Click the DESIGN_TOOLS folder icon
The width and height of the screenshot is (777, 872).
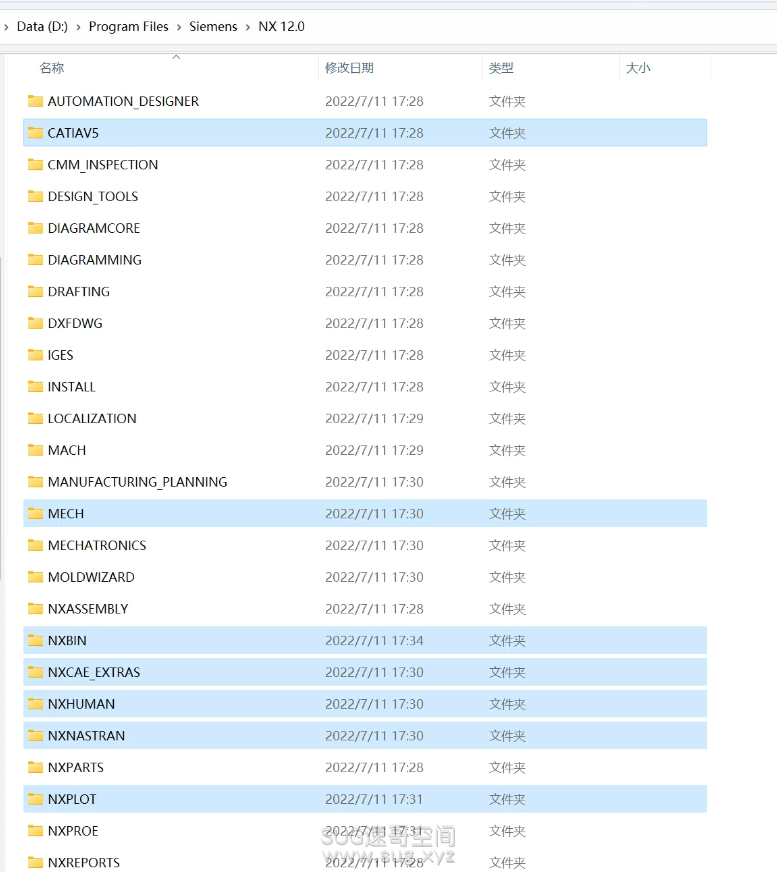(36, 196)
